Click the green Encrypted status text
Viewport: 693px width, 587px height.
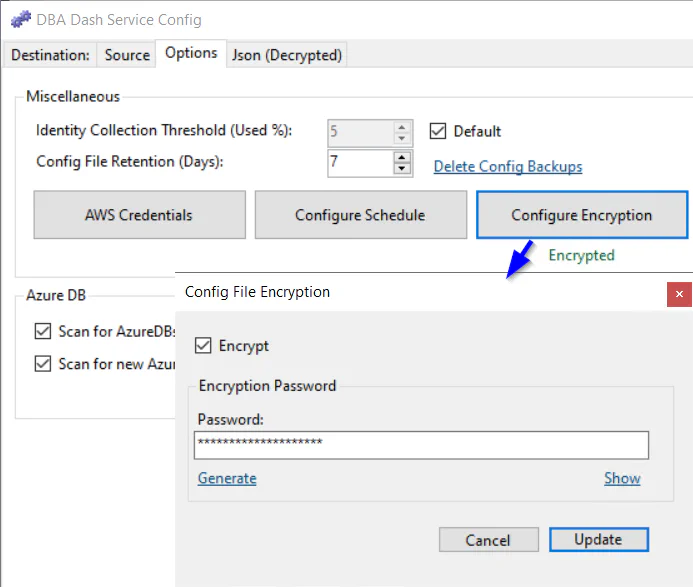[x=582, y=255]
